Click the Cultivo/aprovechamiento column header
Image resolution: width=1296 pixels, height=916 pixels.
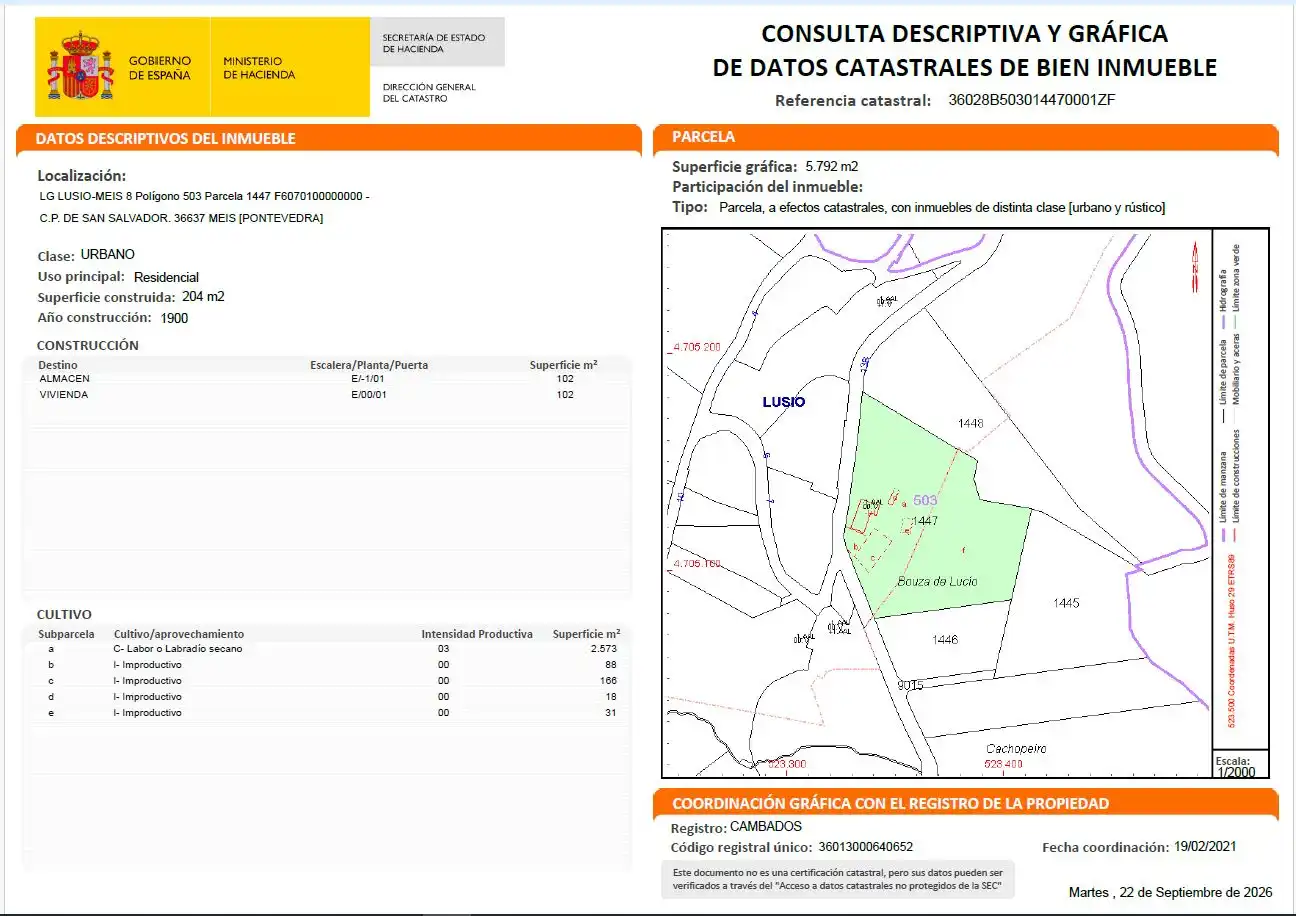pos(179,634)
